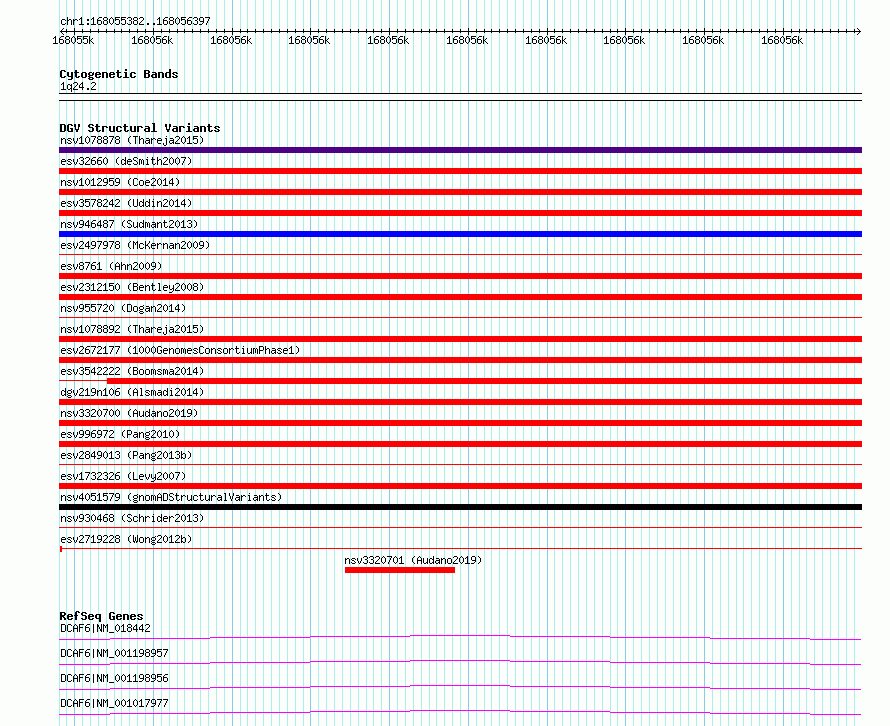Click the chr1:168055382..168056397 coordinate label

(x=135, y=21)
